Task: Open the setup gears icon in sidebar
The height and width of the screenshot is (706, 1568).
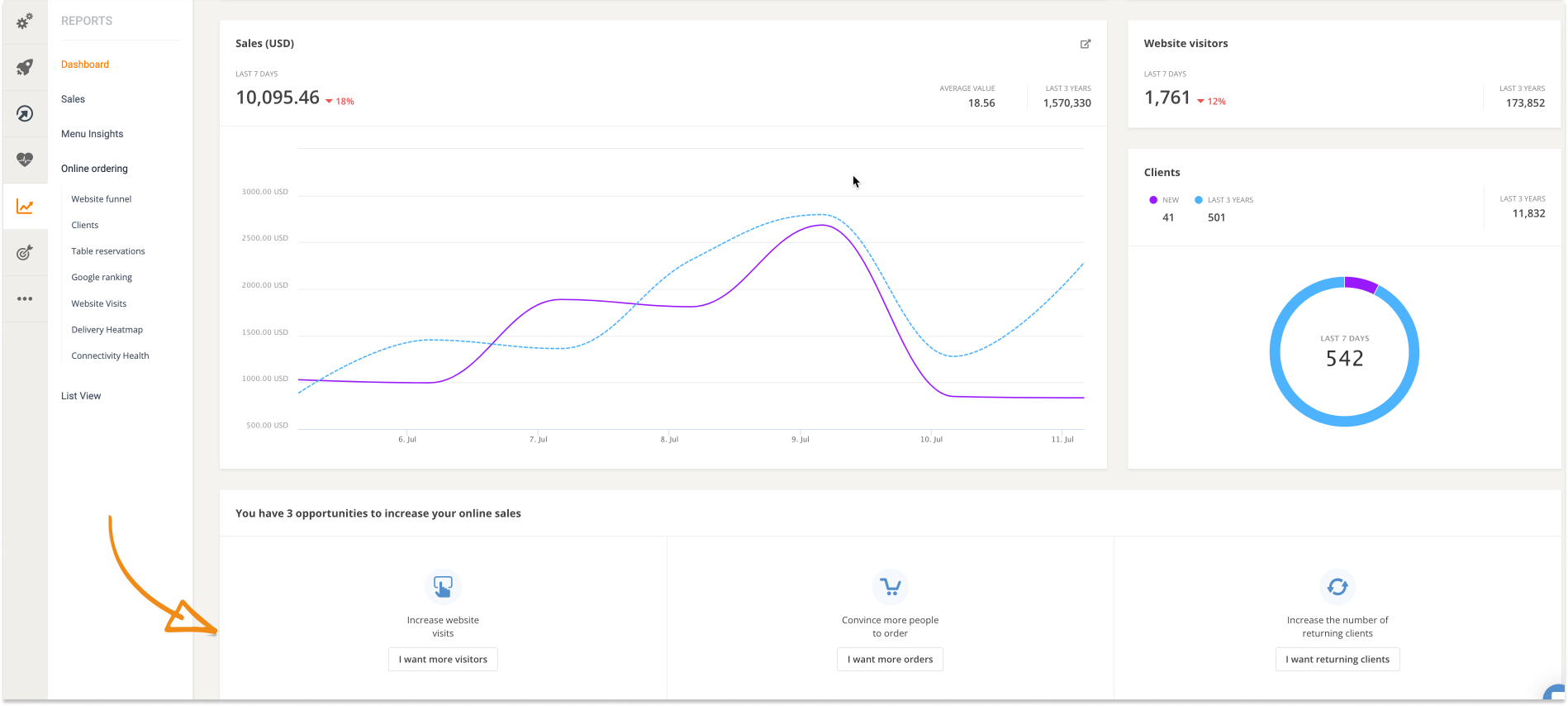Action: (x=25, y=21)
